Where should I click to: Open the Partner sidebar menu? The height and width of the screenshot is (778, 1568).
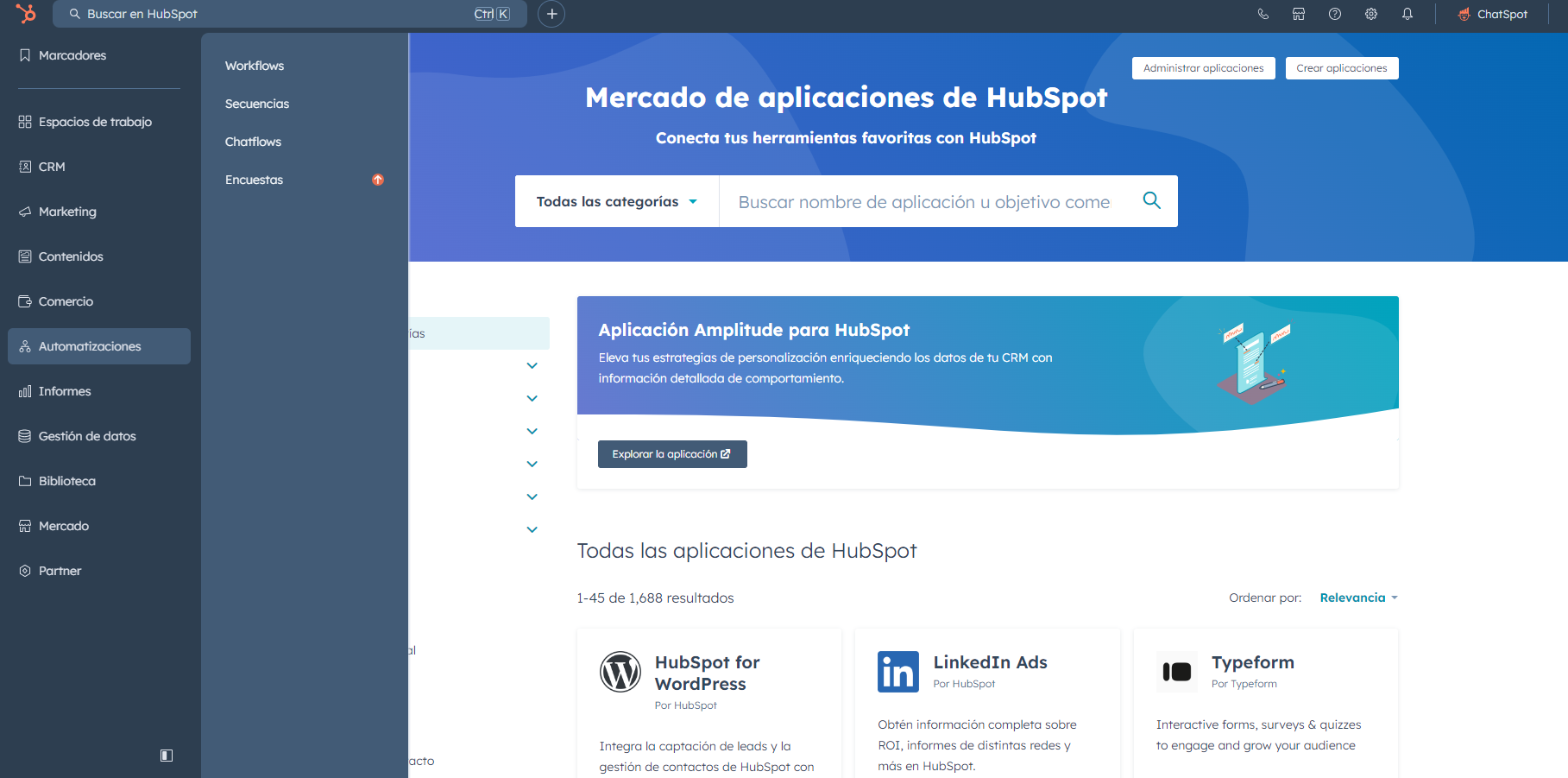point(99,571)
